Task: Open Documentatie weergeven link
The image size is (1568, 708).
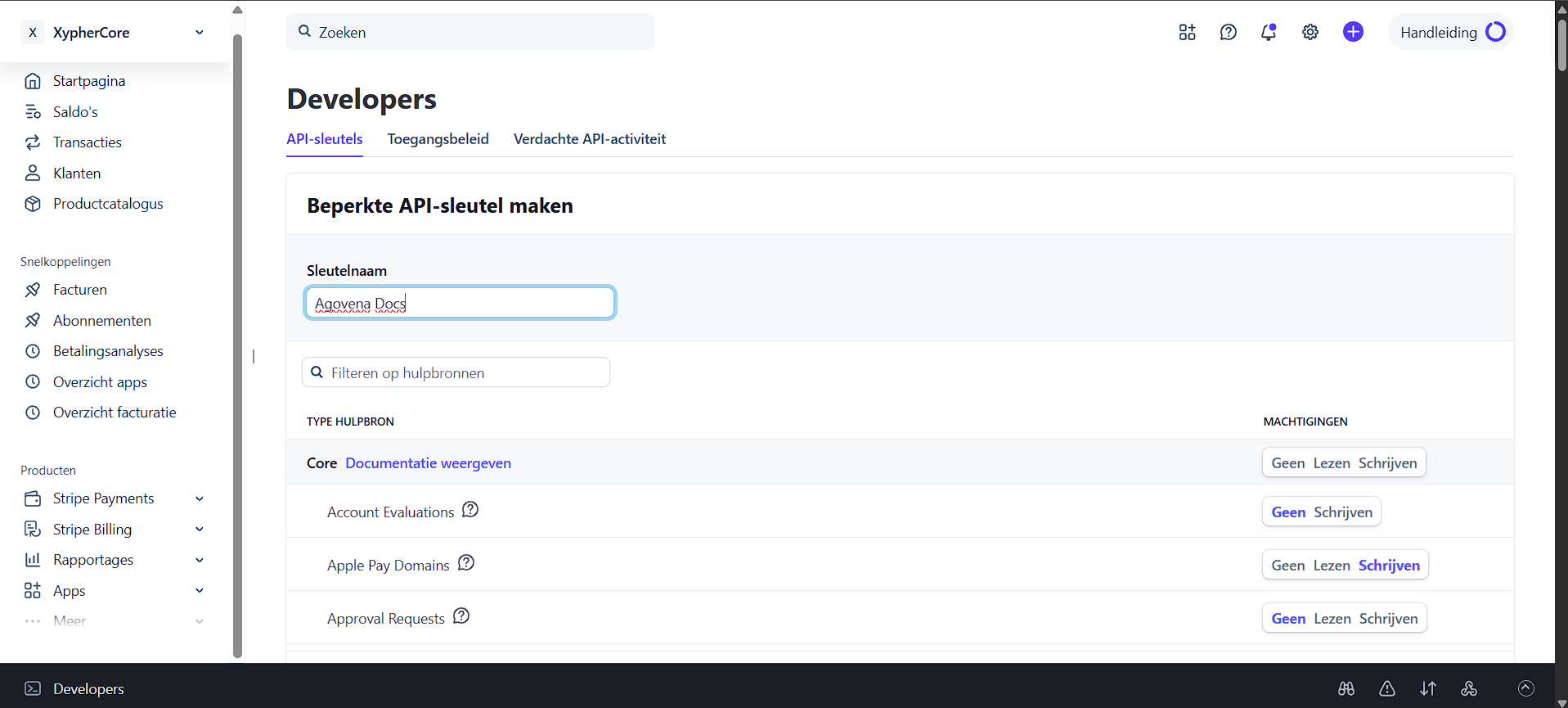Action: pyautogui.click(x=429, y=463)
